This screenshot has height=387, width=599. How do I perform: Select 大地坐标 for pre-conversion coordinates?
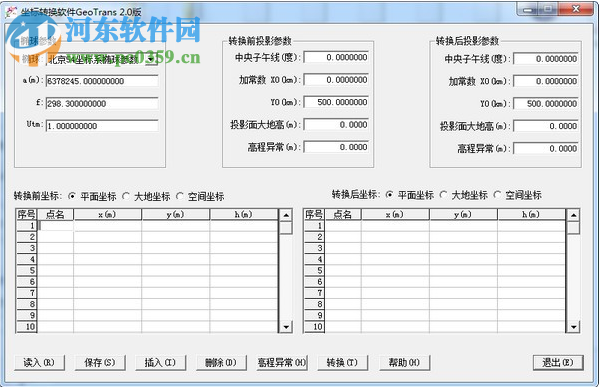point(146,196)
